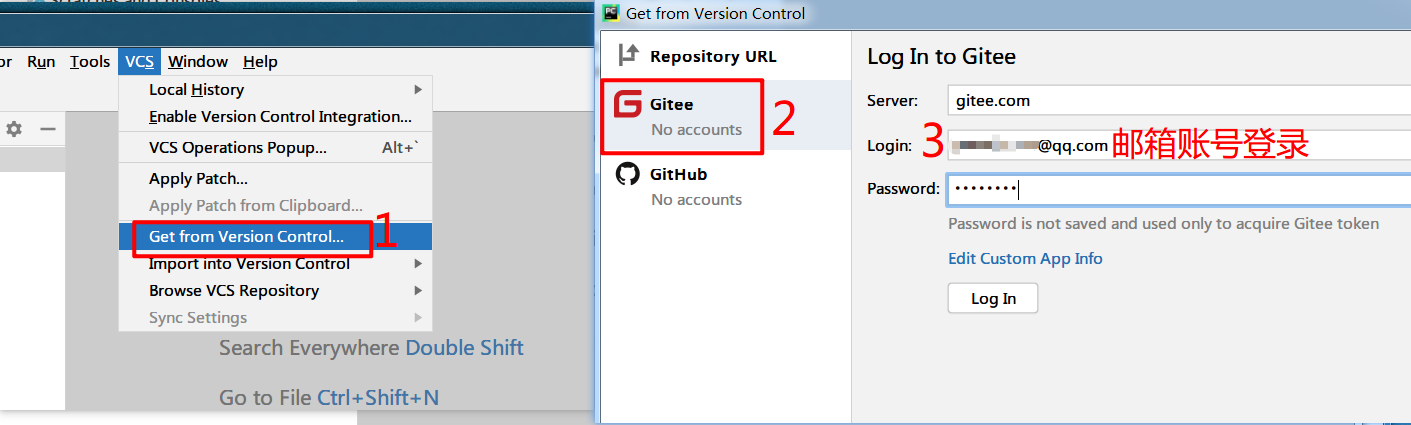Click the Repository URL branch icon
1411x425 pixels.
click(x=627, y=55)
